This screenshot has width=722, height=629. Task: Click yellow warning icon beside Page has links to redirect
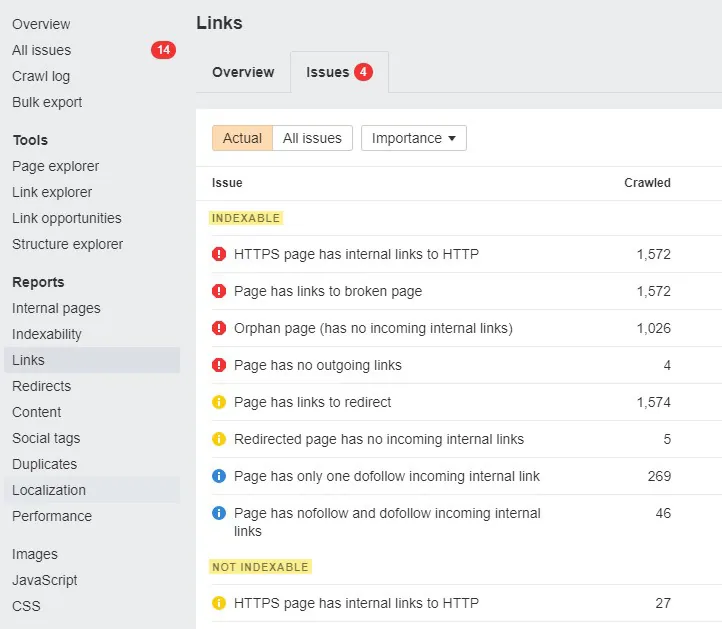pos(219,402)
